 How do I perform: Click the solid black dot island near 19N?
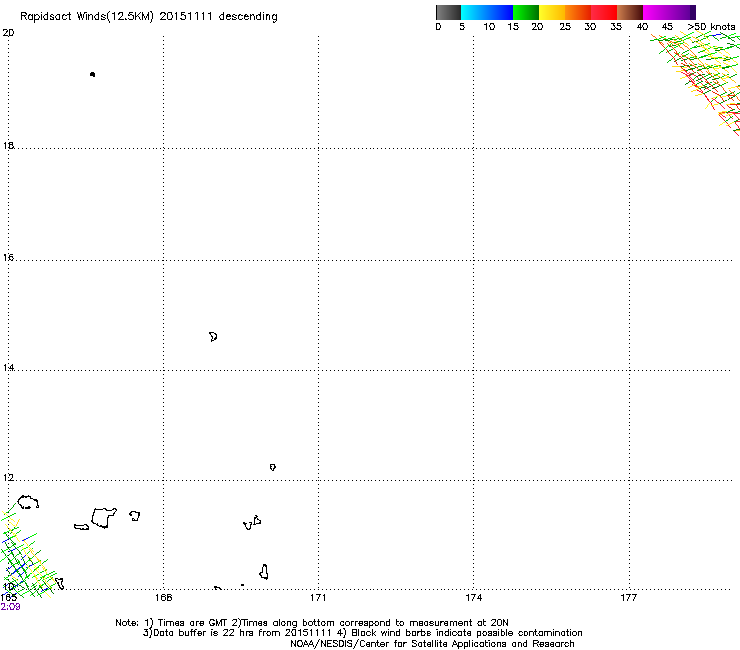tap(92, 74)
